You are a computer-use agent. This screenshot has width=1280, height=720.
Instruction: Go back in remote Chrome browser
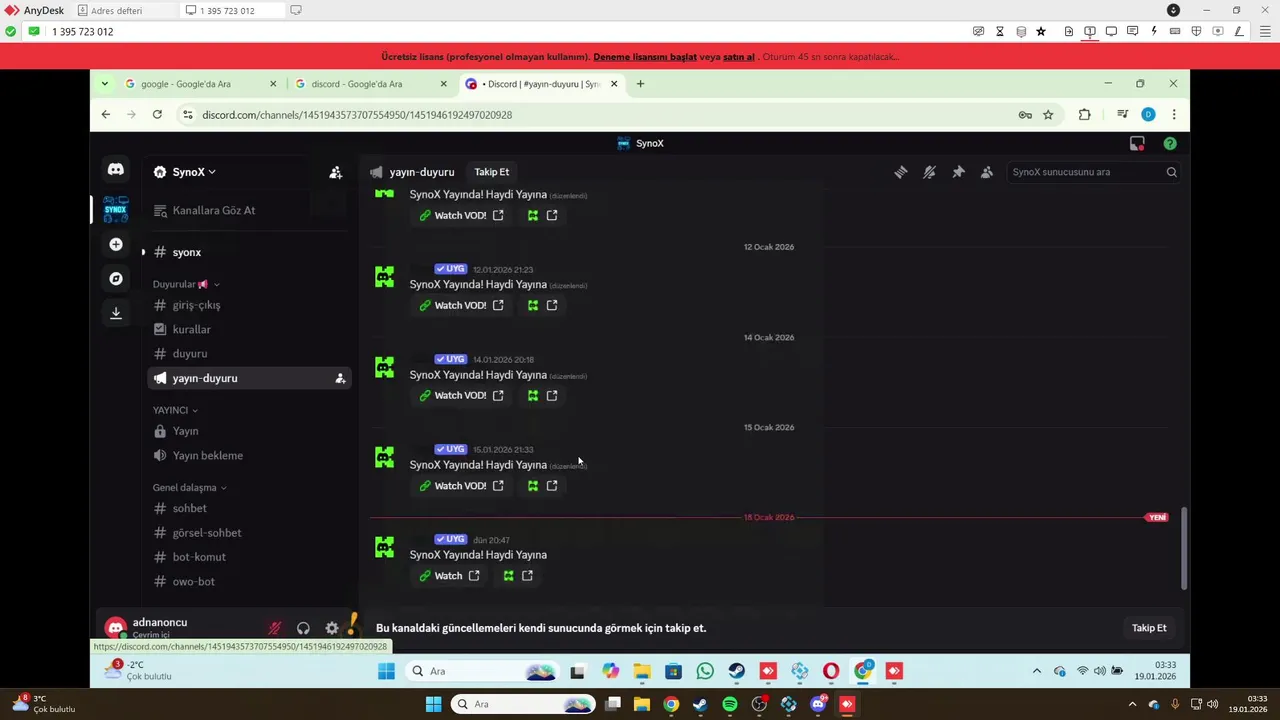tap(106, 115)
